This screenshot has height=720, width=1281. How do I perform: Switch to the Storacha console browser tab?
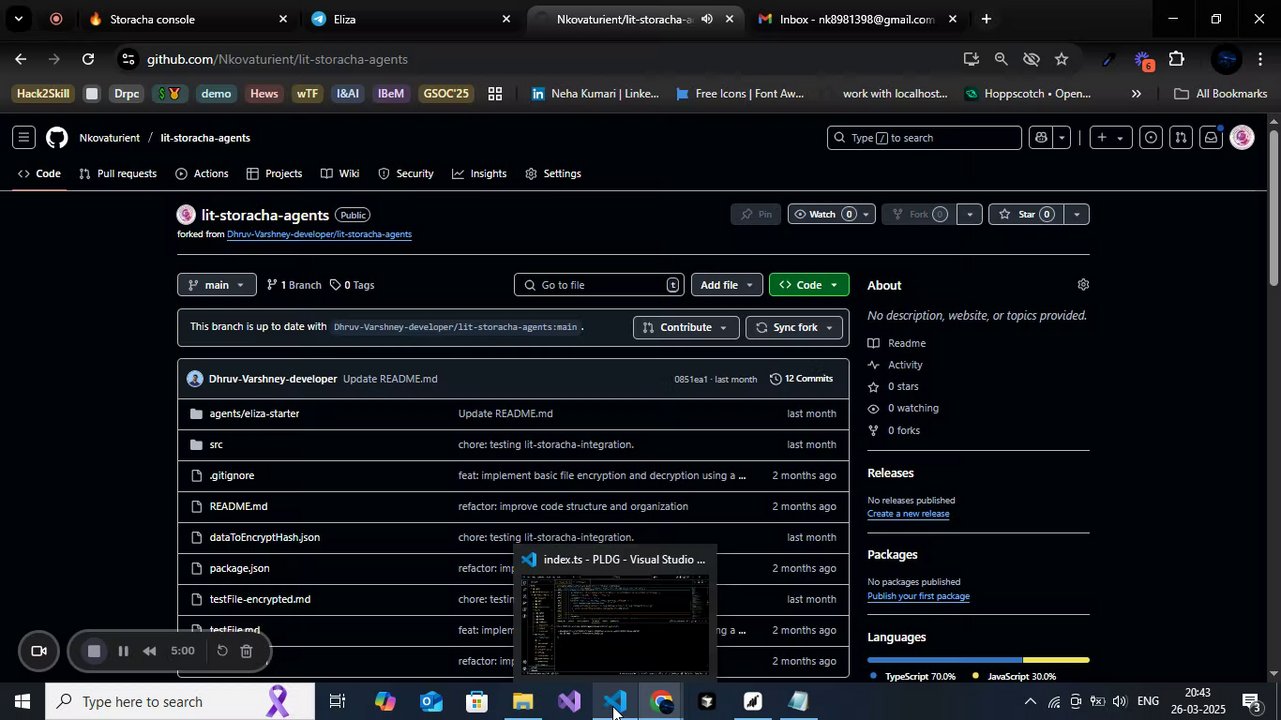coord(186,19)
